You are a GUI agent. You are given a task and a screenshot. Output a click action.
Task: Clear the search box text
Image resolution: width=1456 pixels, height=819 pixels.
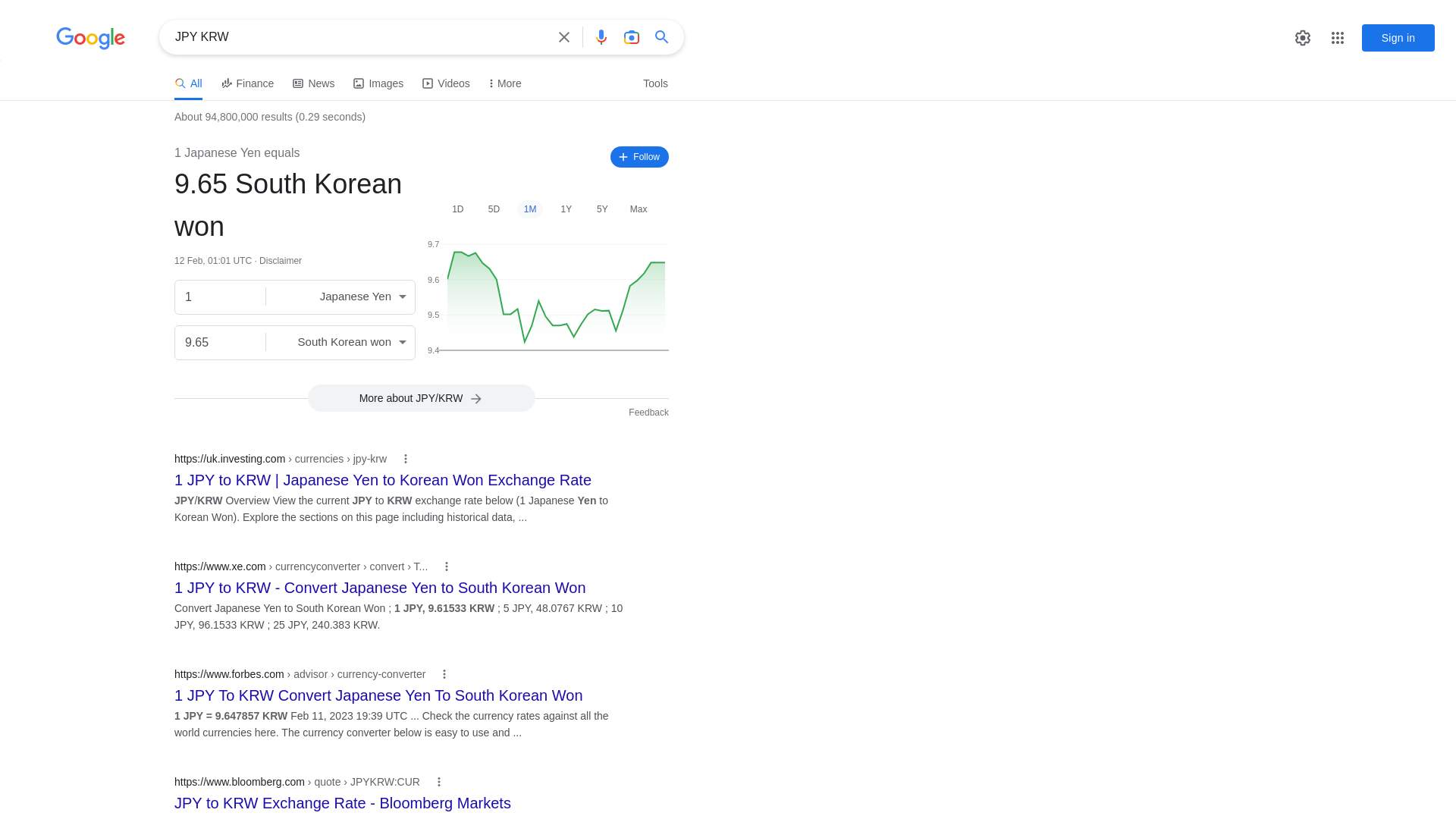564,37
